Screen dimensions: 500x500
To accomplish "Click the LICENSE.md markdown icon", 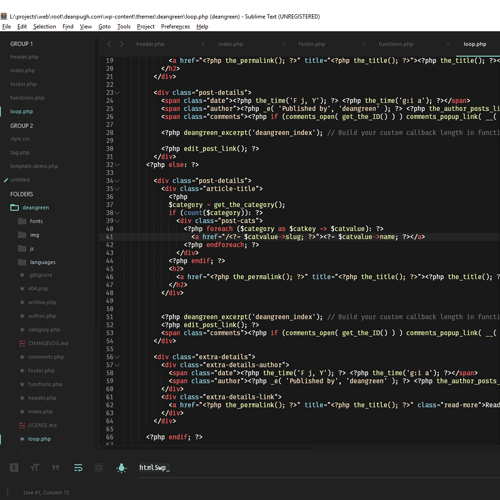I will [x=22, y=425].
